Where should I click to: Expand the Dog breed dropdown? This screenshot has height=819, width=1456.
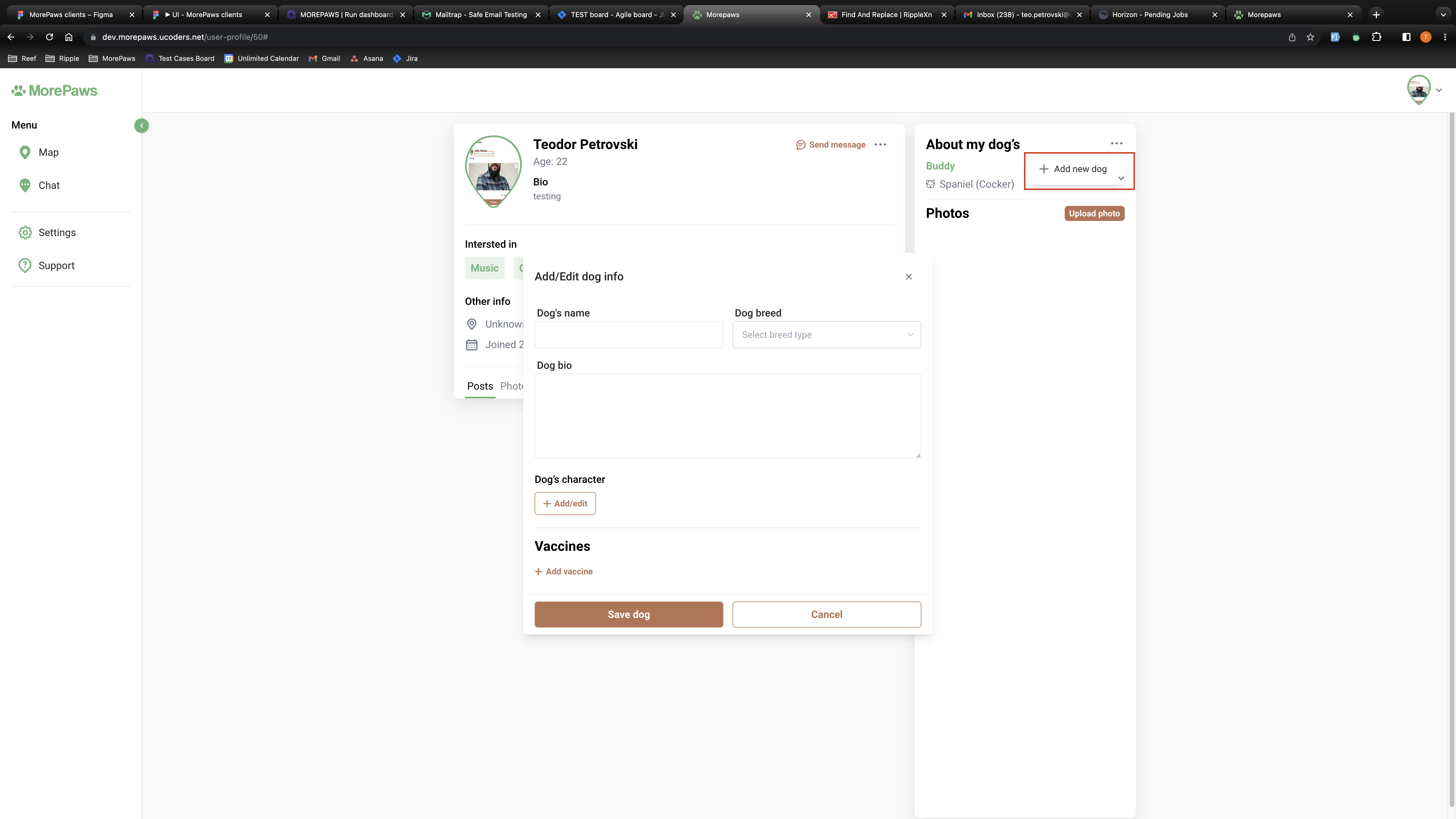click(x=826, y=335)
